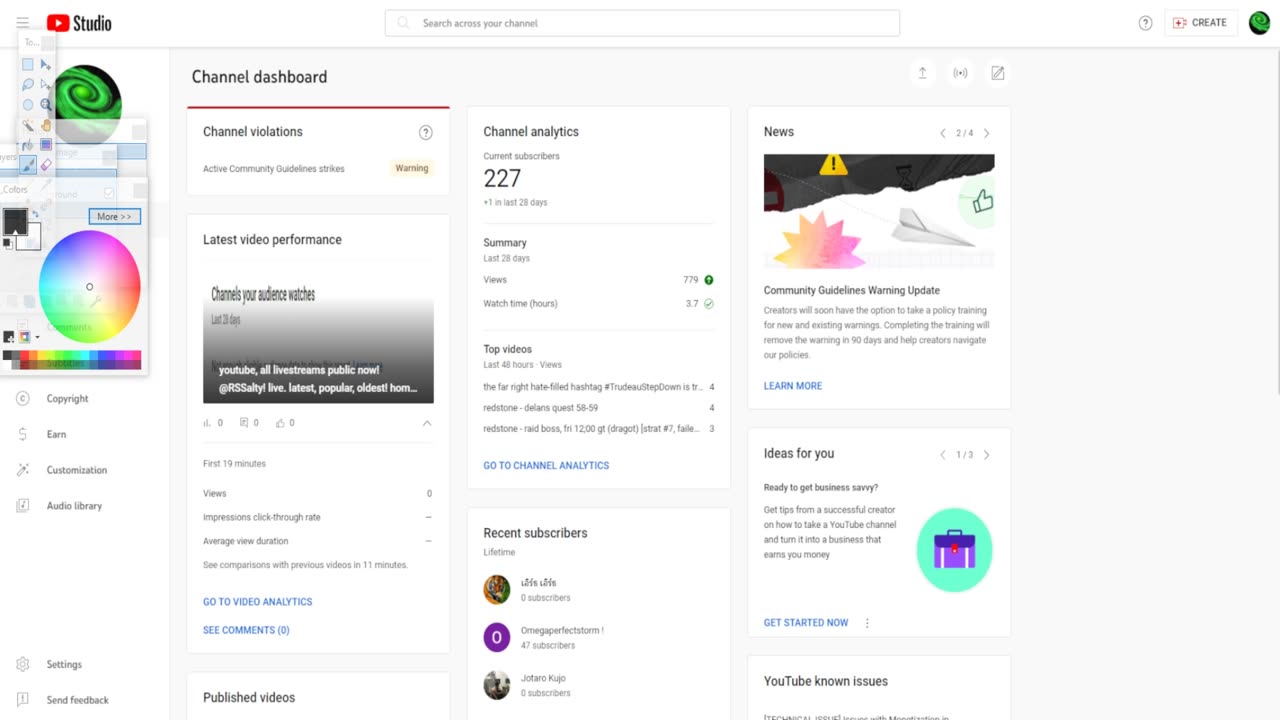Click GO TO CHANNEL ANALYTICS link

(546, 465)
